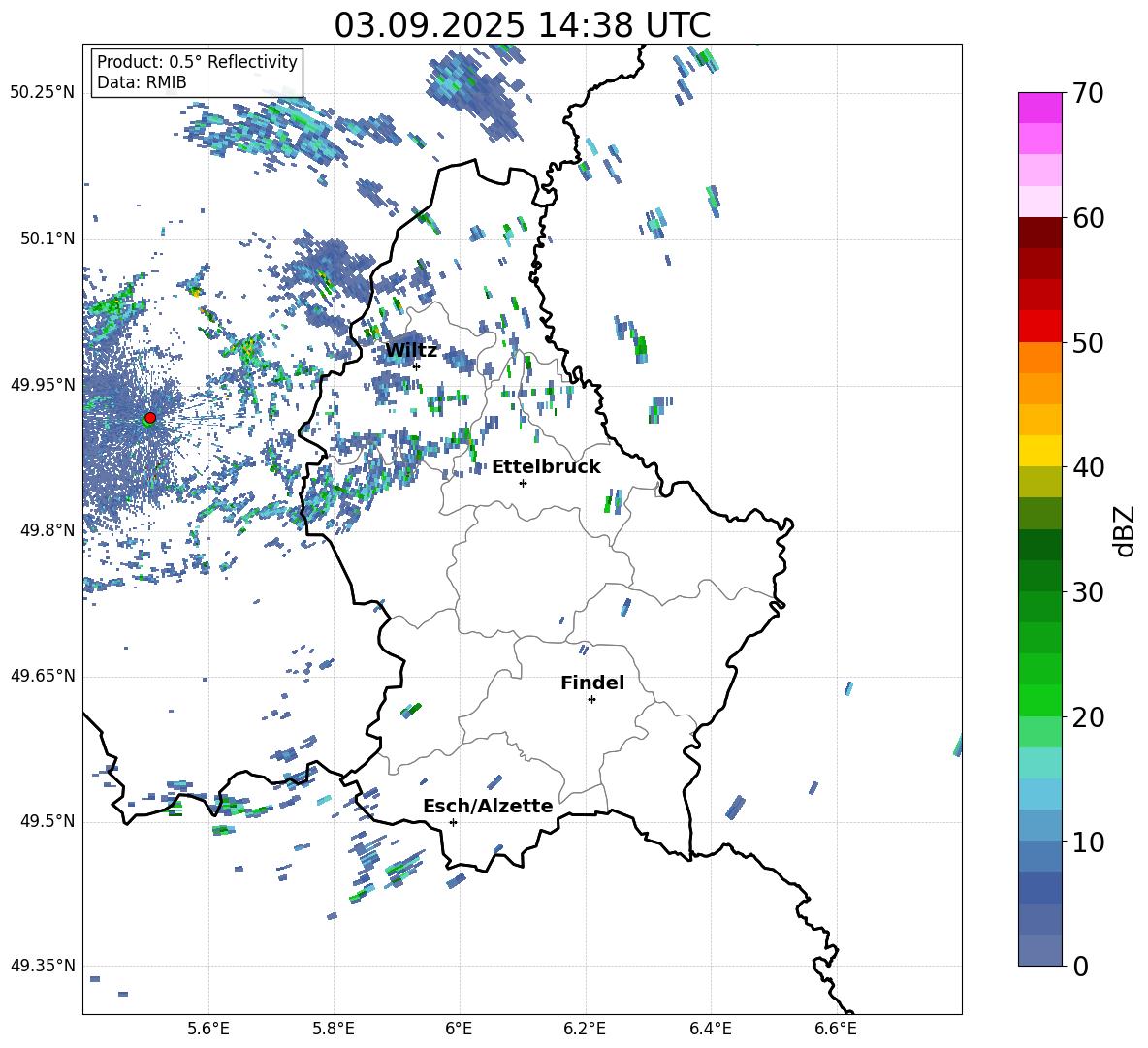Click the 49.95°N latitude label
This screenshot has height=1048, width=1148.
click(43, 384)
